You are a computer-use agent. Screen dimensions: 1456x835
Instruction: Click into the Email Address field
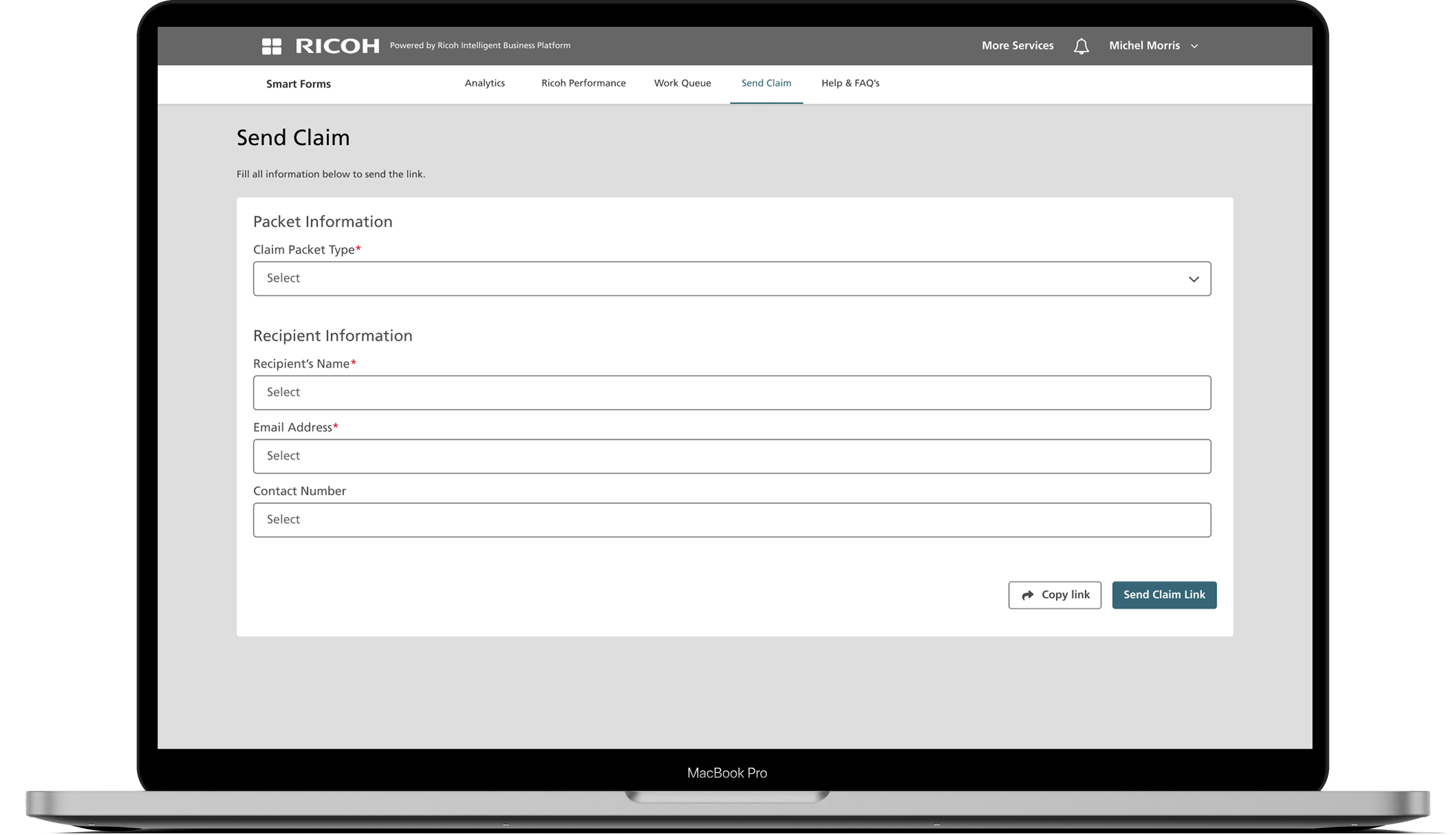[731, 456]
